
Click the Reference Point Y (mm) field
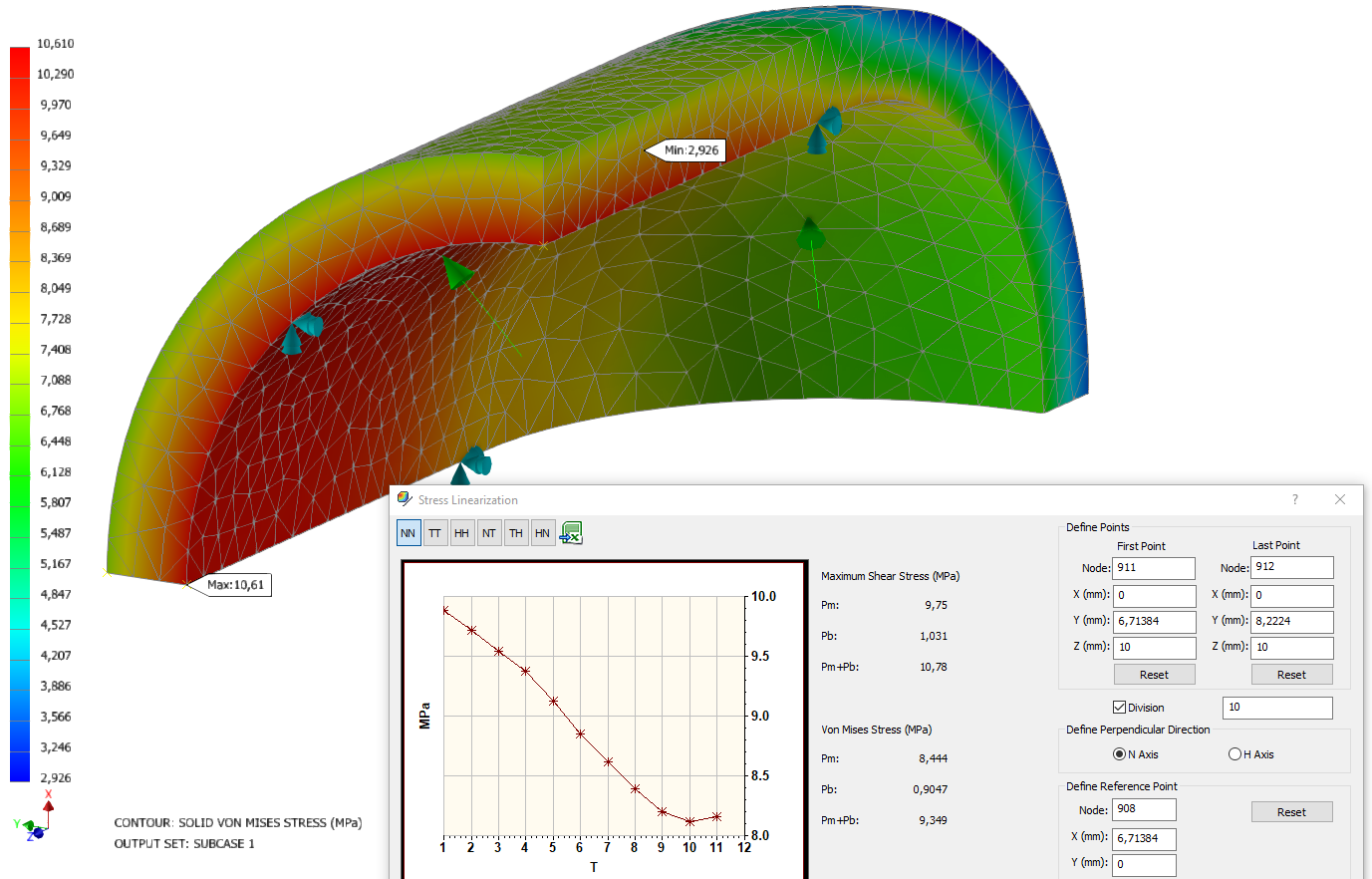[1144, 865]
